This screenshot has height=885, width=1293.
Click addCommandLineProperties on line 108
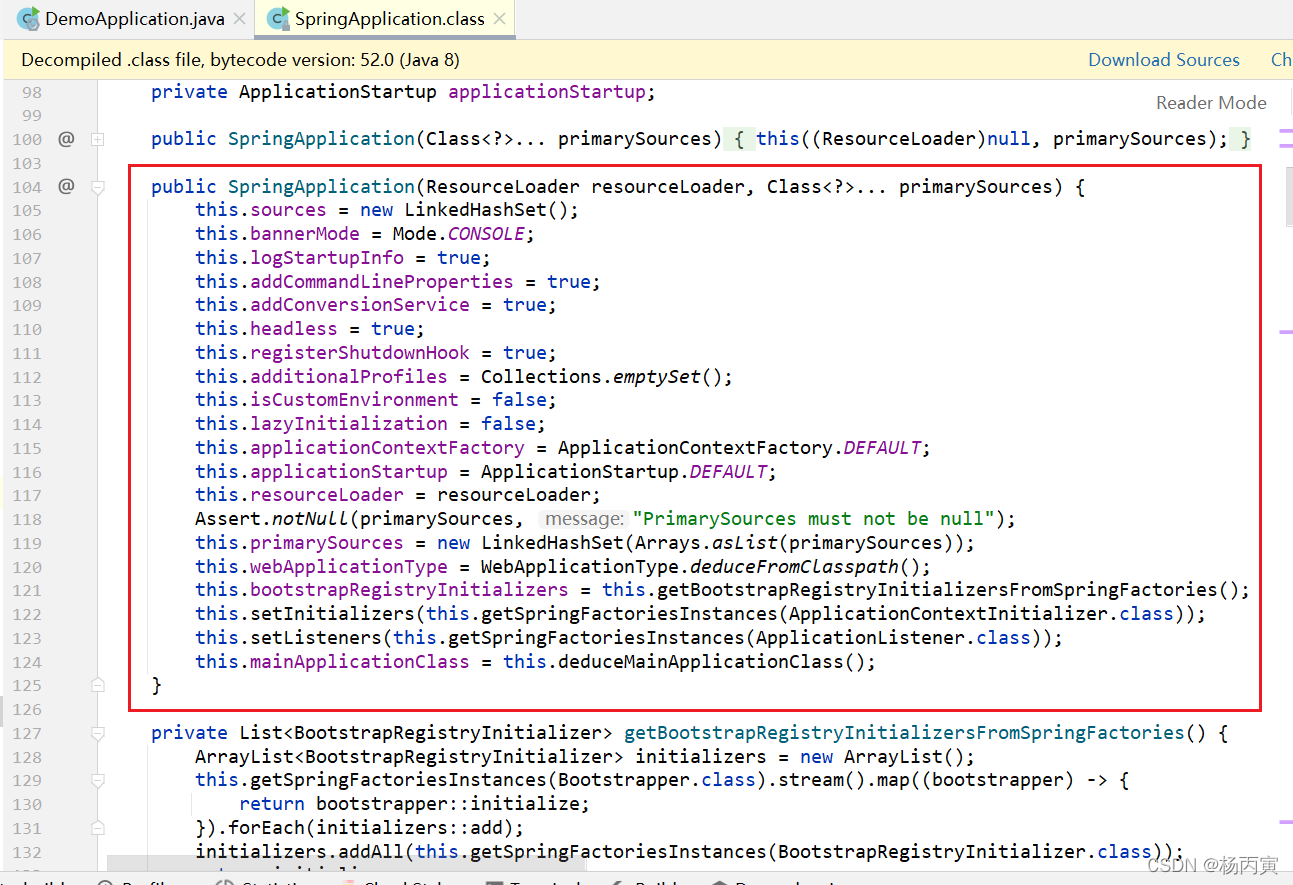pos(382,282)
